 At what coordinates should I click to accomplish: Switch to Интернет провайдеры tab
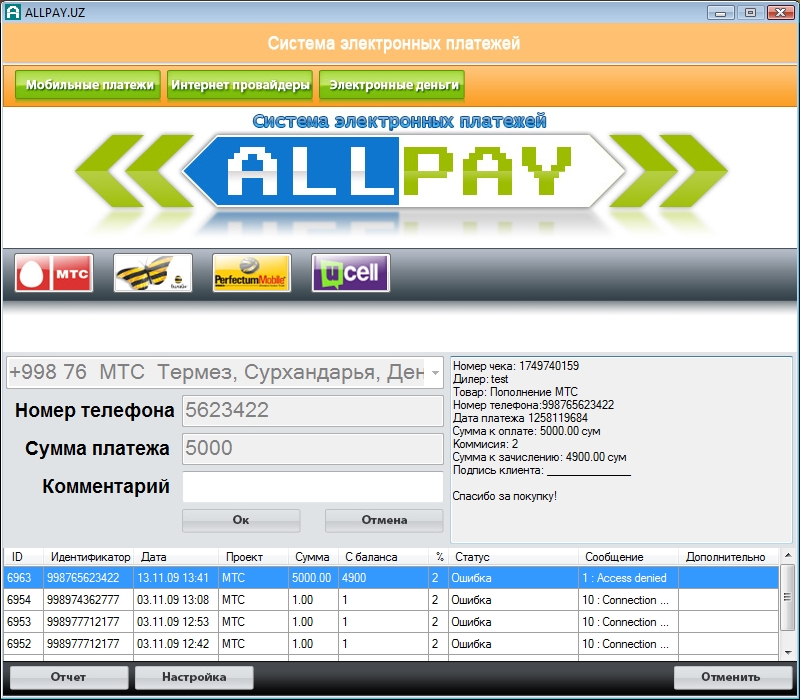240,85
